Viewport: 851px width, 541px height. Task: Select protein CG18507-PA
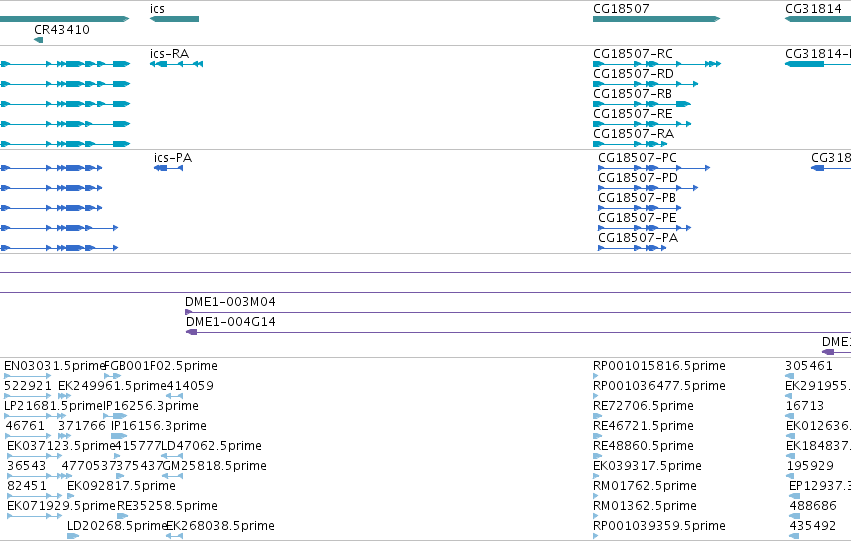click(x=638, y=238)
